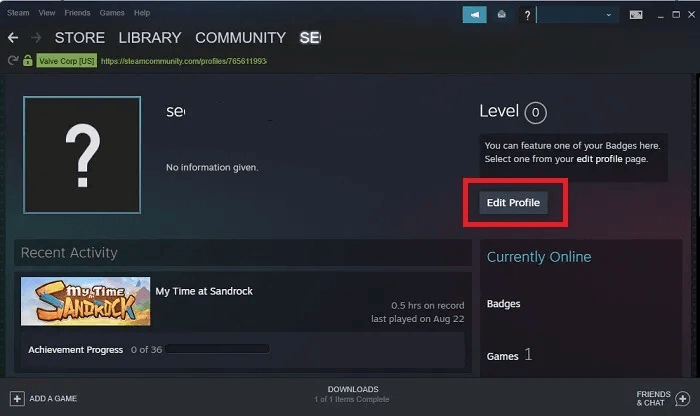Click the My Time at Sandrock game banner
The width and height of the screenshot is (700, 416).
click(86, 301)
